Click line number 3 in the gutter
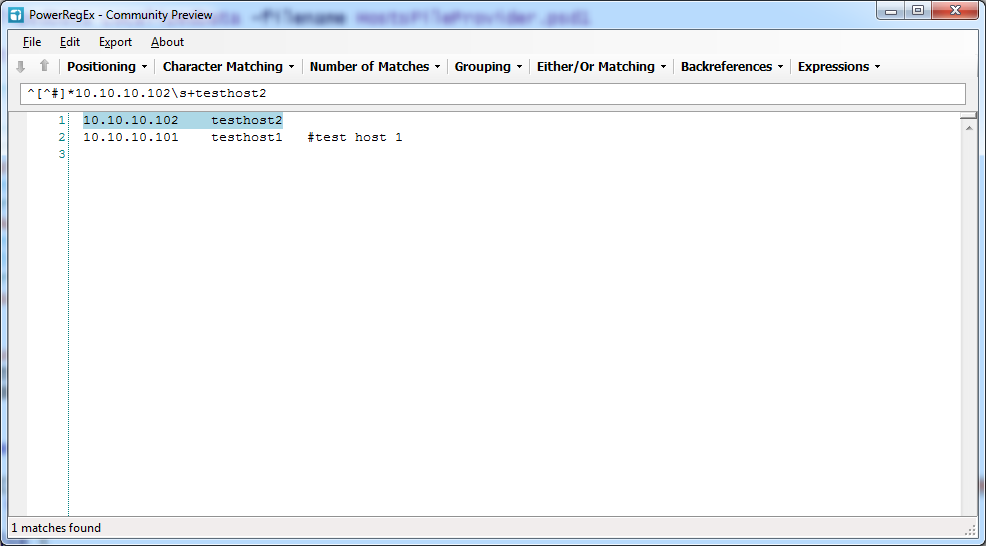The image size is (987, 547). pos(62,154)
